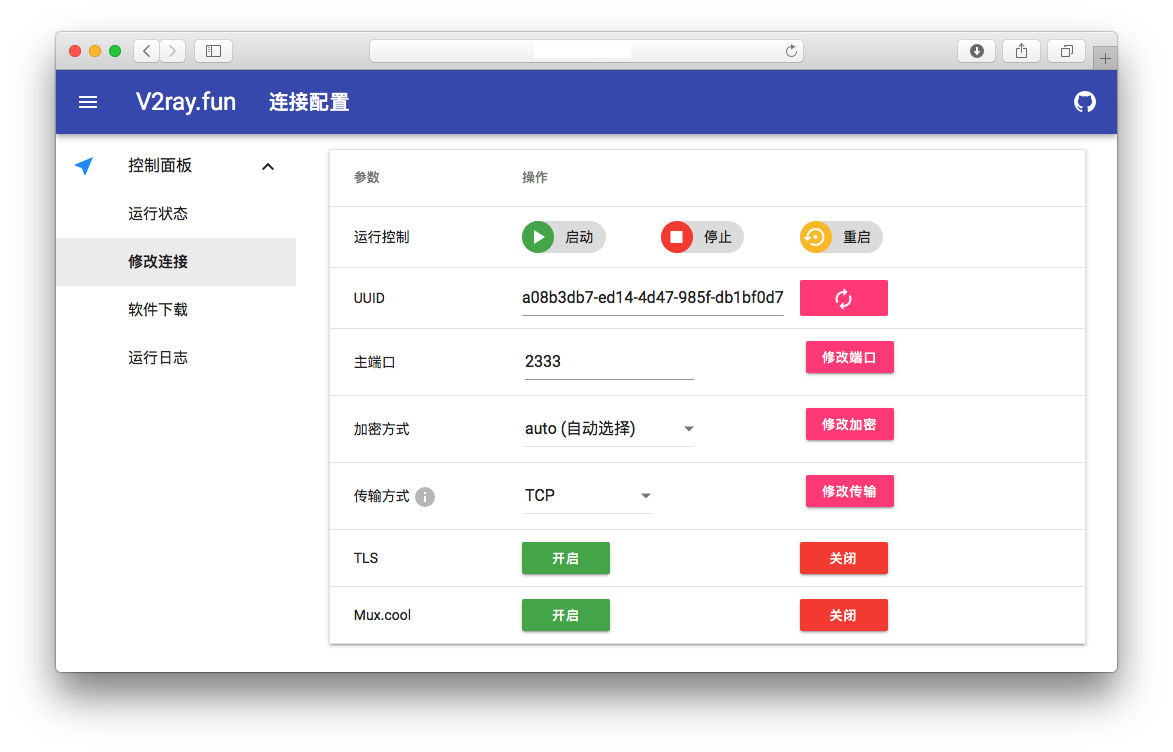Viewport: 1173px width, 752px height.
Task: Click the V2ray.fun title
Action: point(186,102)
